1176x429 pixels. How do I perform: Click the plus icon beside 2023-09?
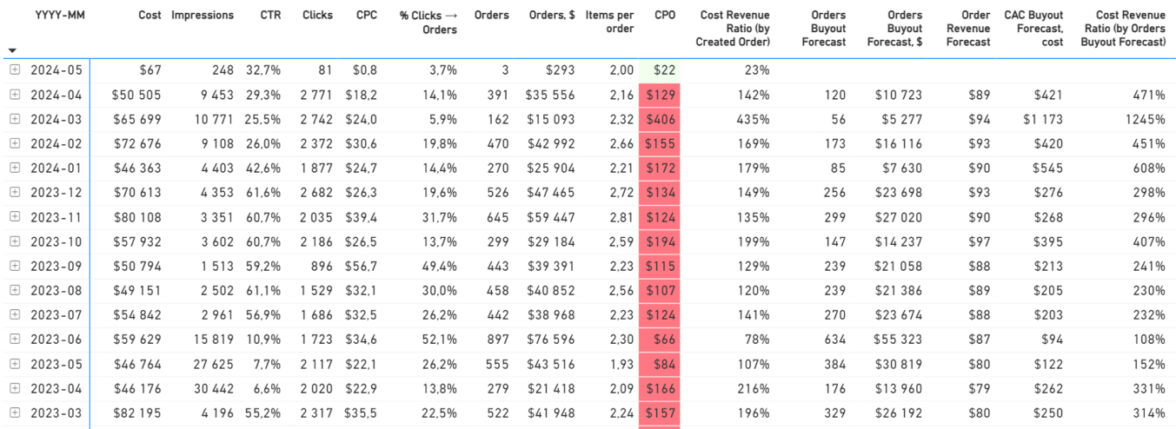pyautogui.click(x=14, y=262)
